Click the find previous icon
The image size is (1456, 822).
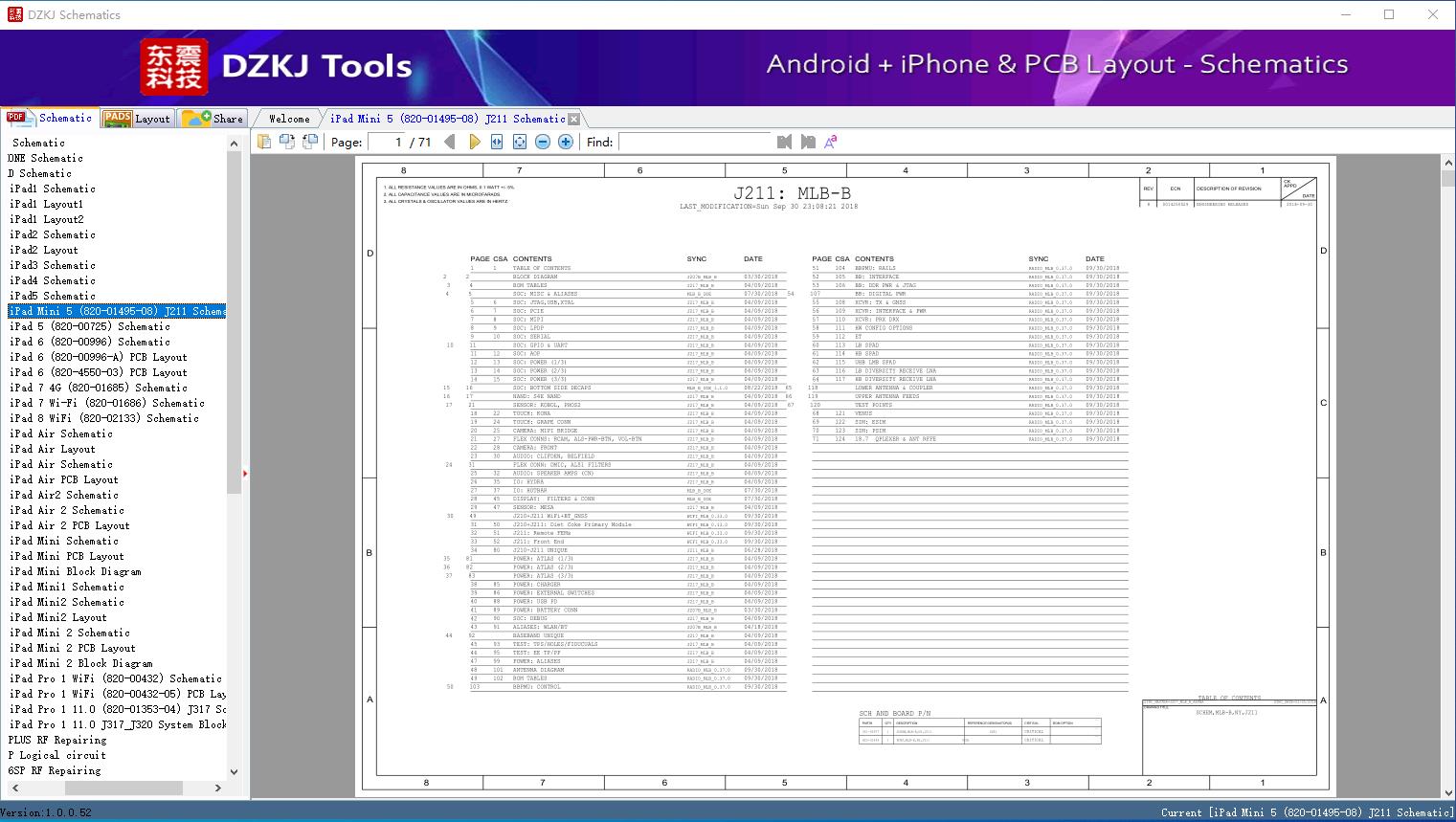pyautogui.click(x=785, y=142)
